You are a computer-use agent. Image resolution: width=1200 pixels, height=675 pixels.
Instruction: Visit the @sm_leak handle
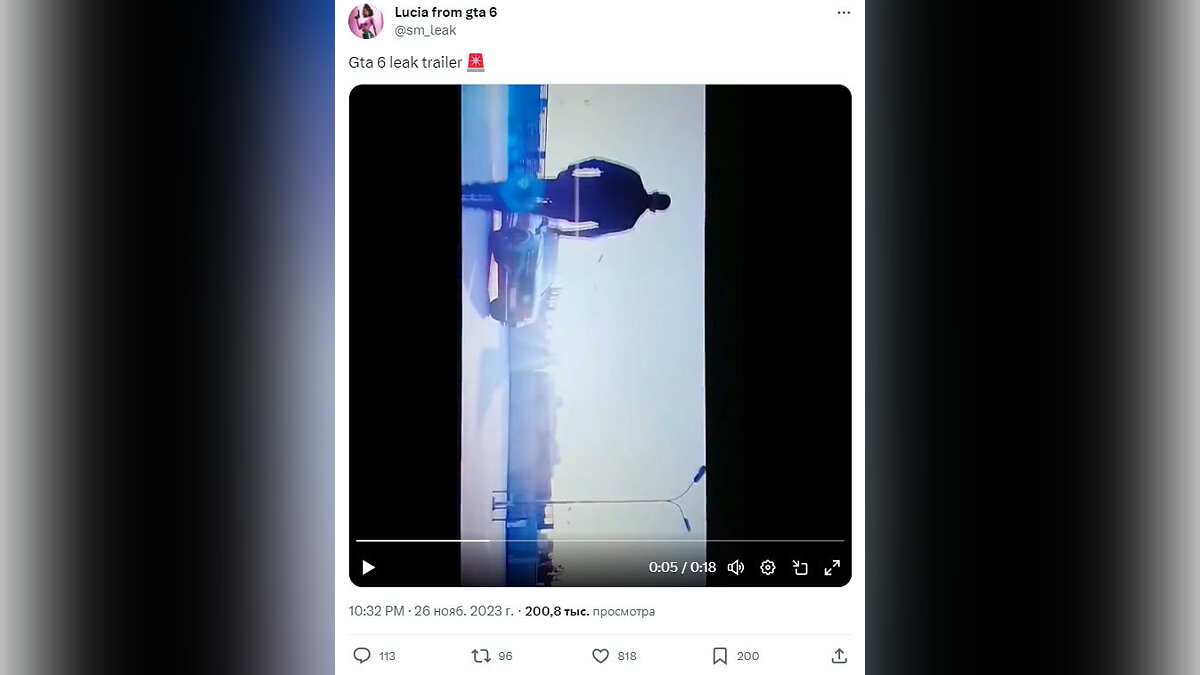(x=426, y=30)
